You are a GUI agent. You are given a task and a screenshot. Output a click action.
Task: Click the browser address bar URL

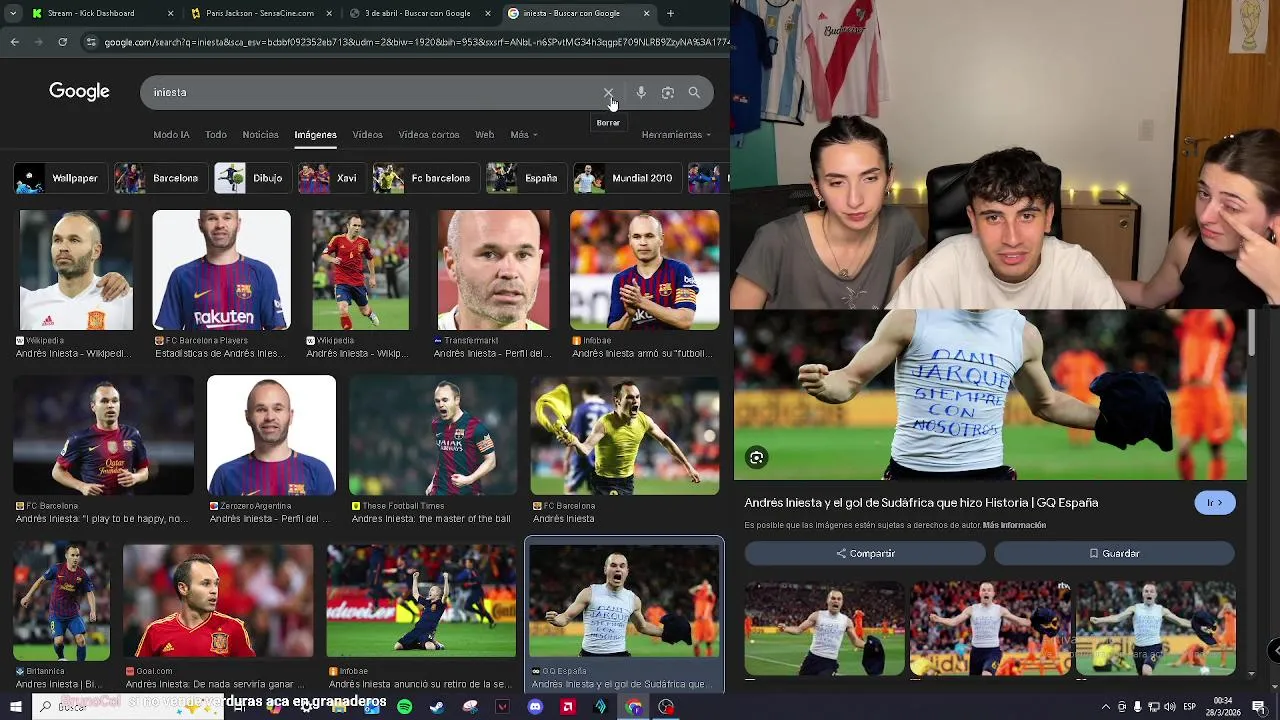point(415,42)
